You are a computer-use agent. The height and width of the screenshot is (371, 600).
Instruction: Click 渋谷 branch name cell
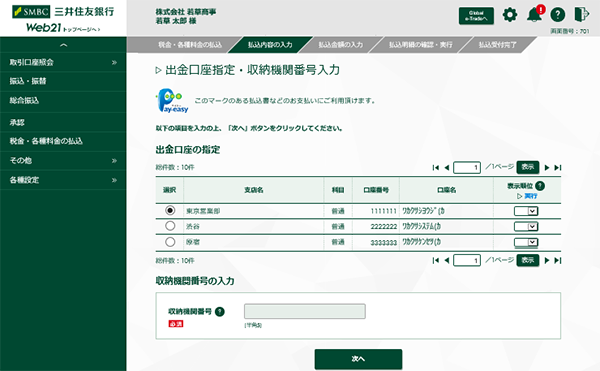(254, 226)
